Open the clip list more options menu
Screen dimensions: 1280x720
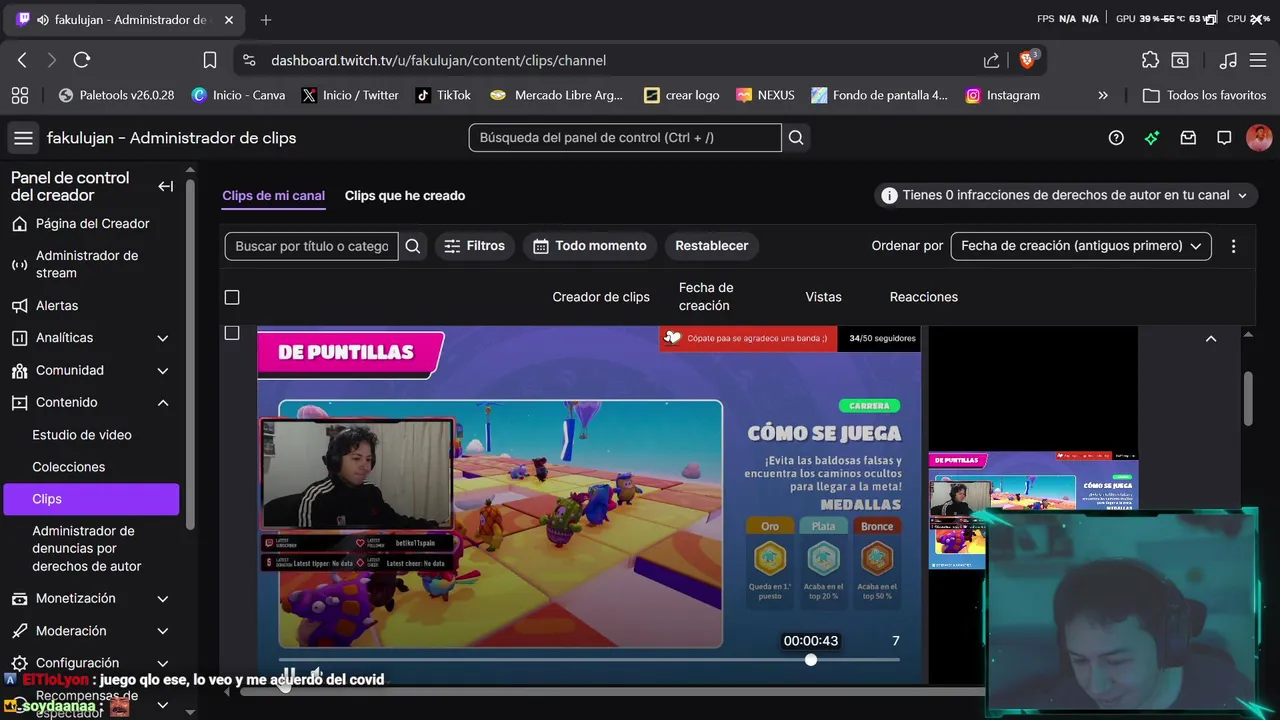[x=1233, y=246]
